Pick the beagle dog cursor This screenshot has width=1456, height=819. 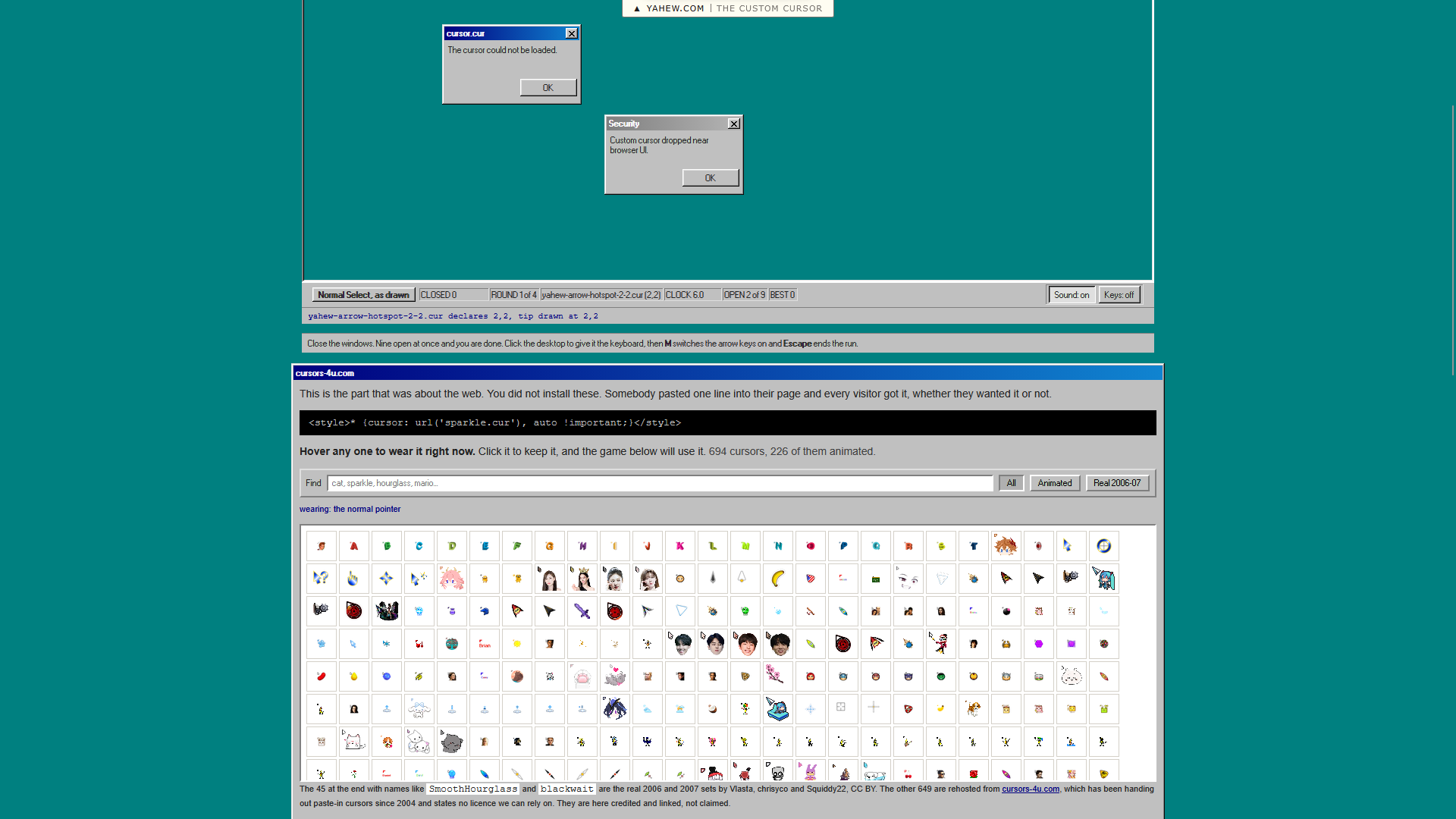pos(974,709)
